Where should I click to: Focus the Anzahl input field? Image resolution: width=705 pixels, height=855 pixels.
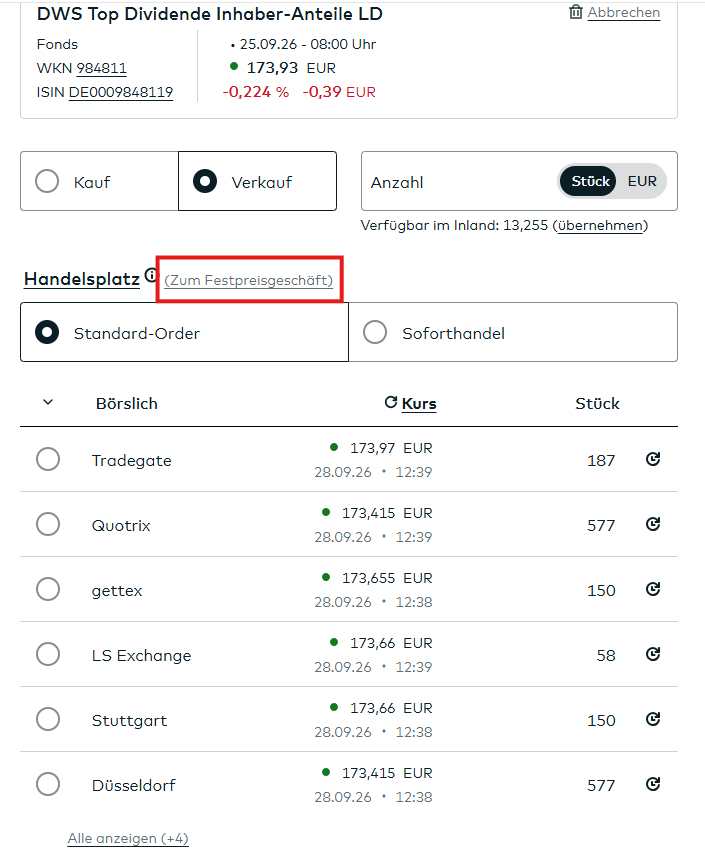pos(458,181)
